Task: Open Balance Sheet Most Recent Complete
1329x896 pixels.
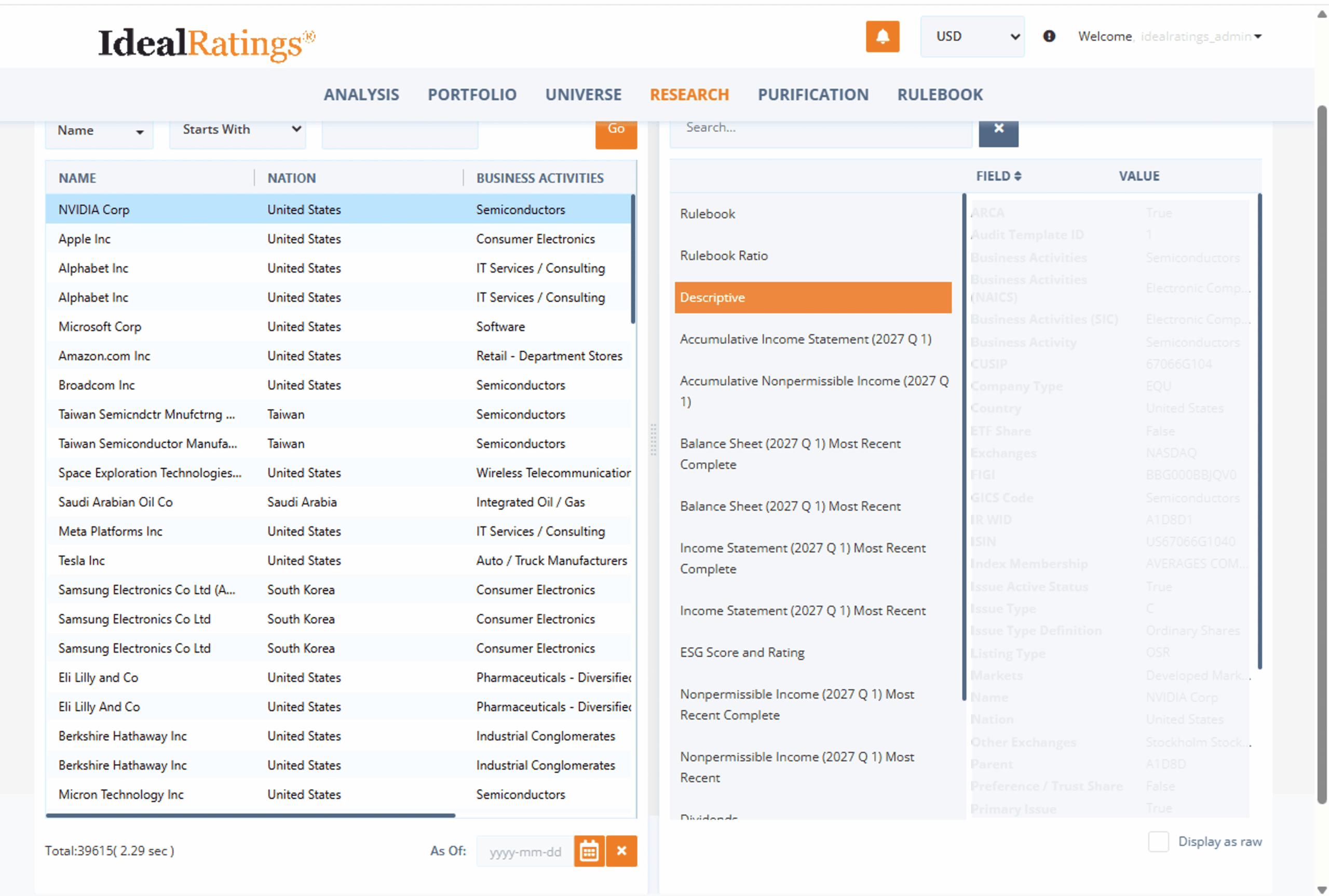Action: (812, 454)
